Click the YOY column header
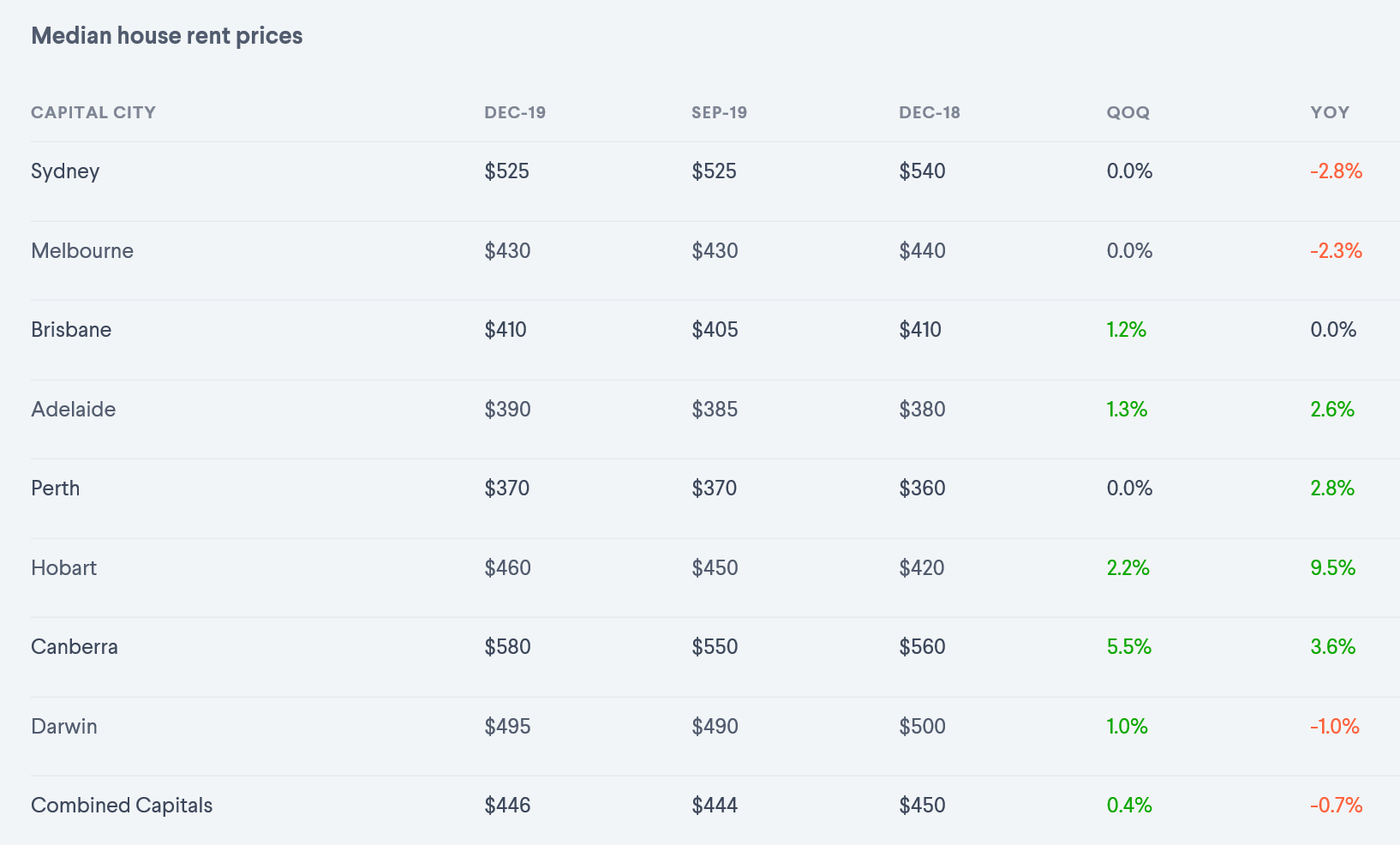Viewport: 1400px width, 845px height. point(1330,112)
